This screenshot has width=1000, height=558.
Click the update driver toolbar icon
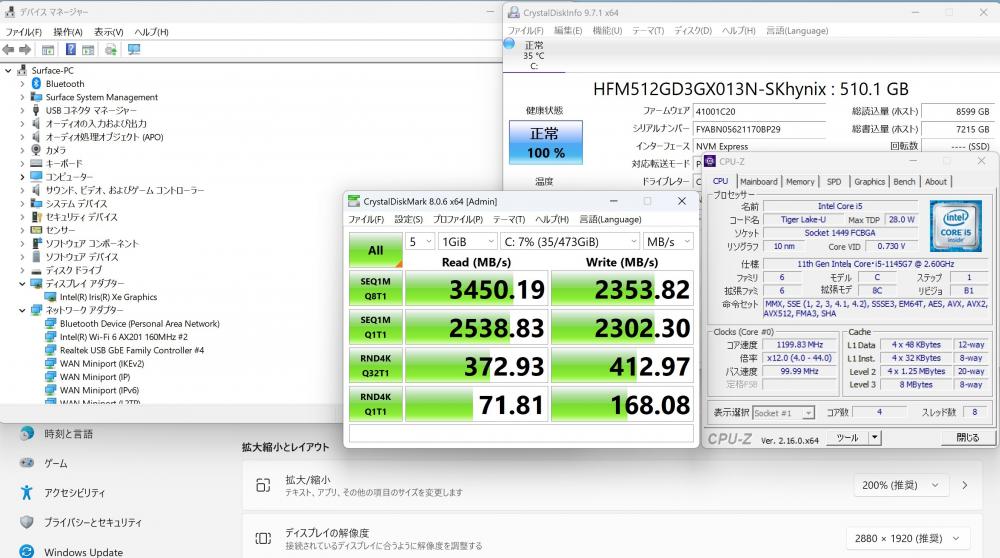click(x=110, y=49)
